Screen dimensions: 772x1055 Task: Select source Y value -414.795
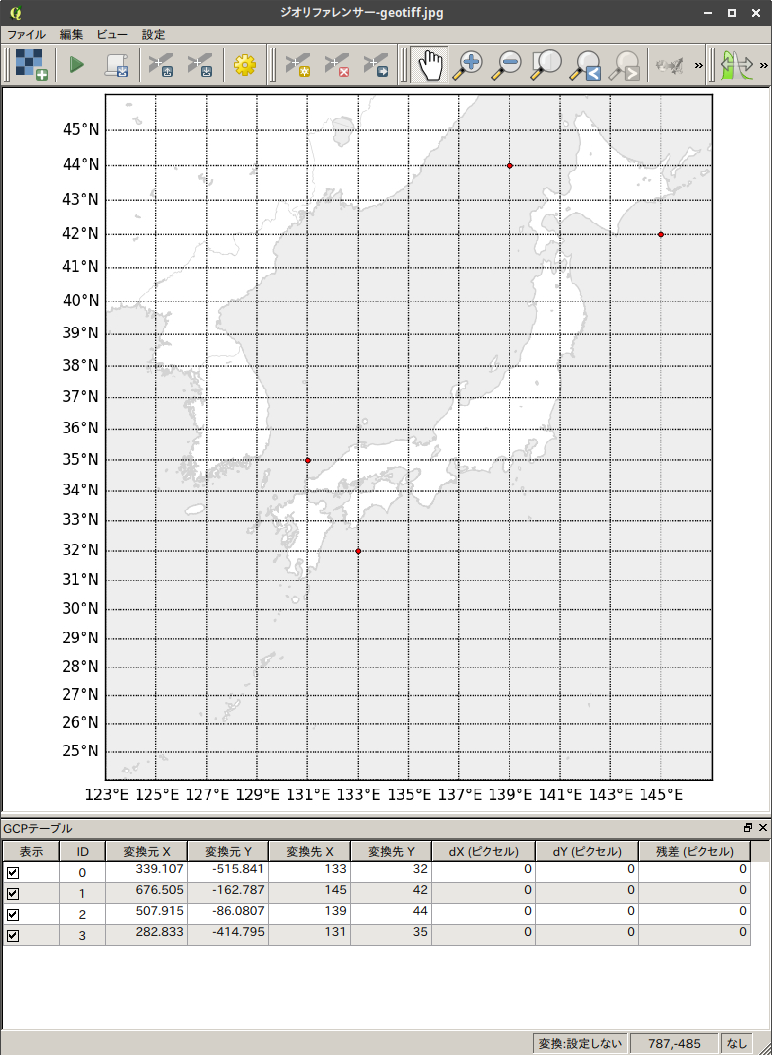tap(228, 935)
